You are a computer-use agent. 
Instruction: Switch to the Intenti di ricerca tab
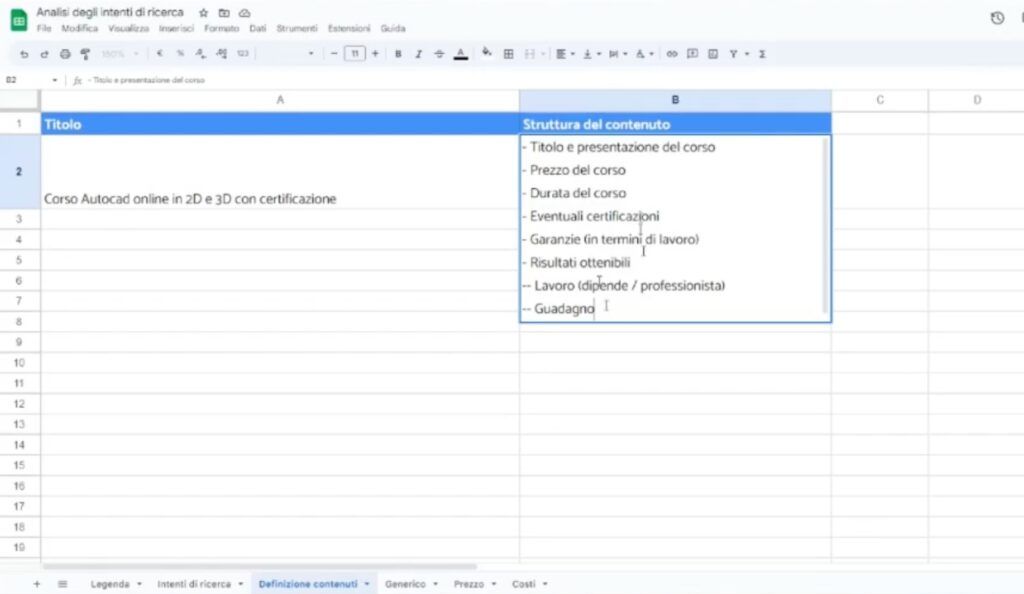194,584
